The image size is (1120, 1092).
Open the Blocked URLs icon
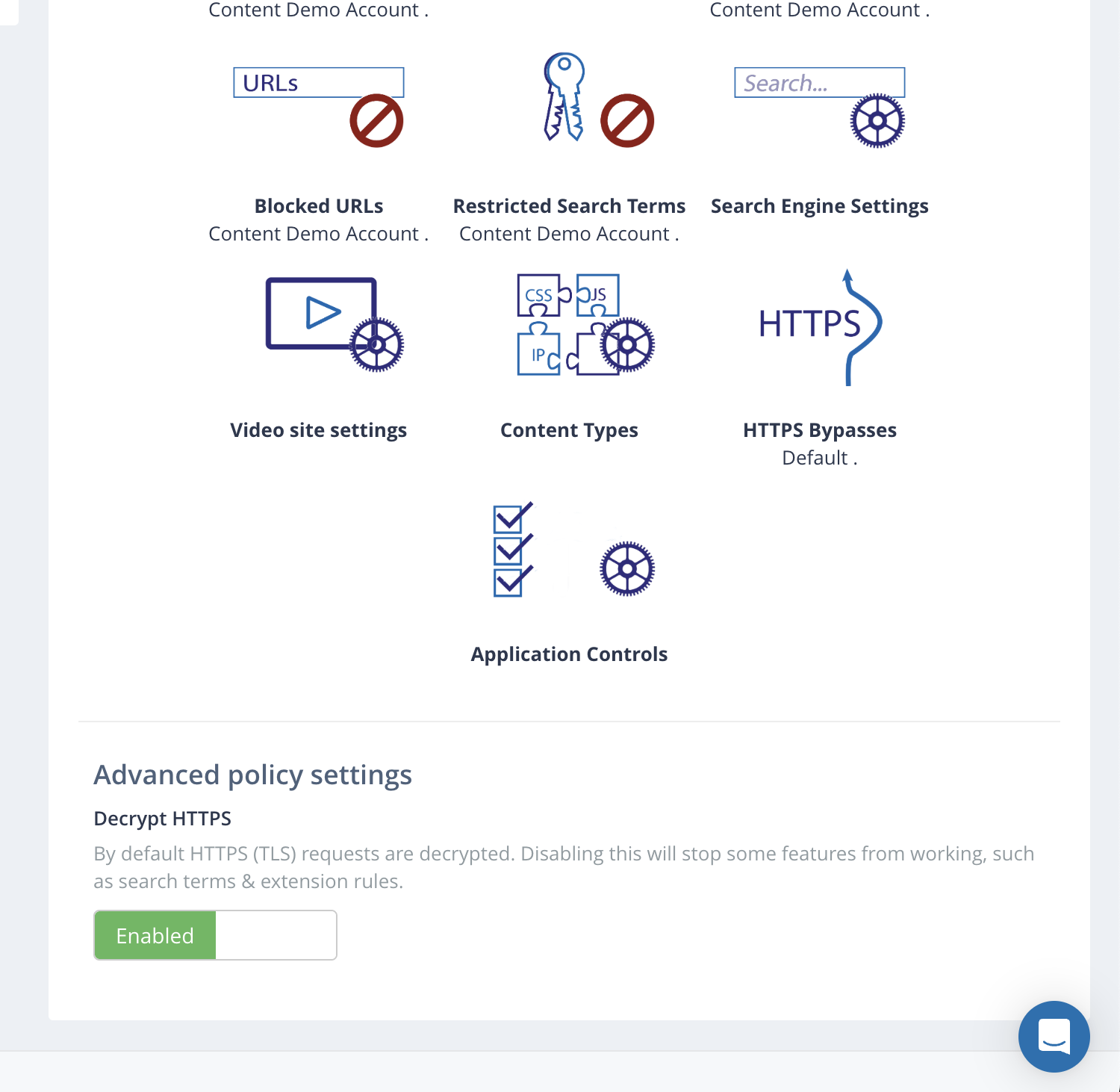(319, 106)
